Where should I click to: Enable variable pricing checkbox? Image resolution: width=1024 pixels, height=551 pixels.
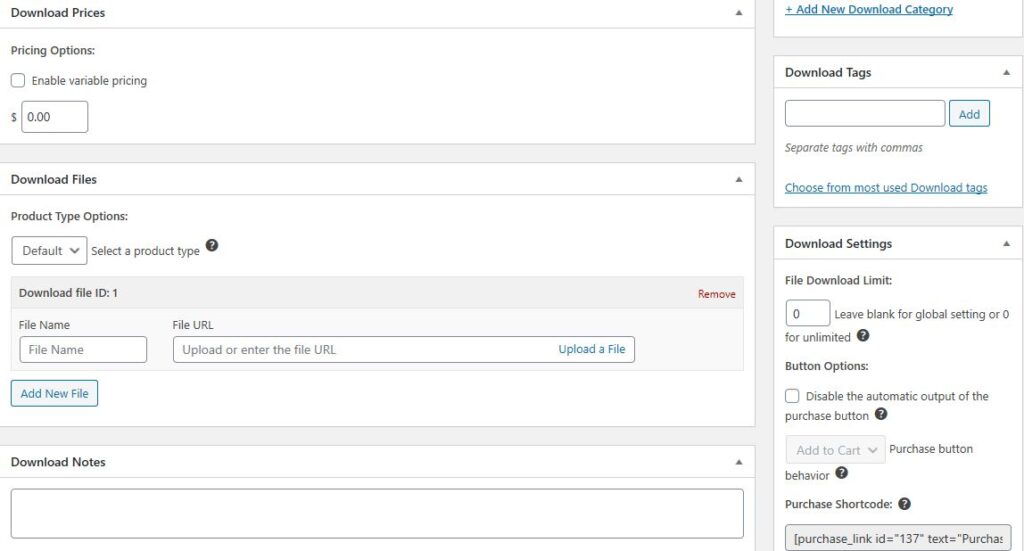point(18,80)
